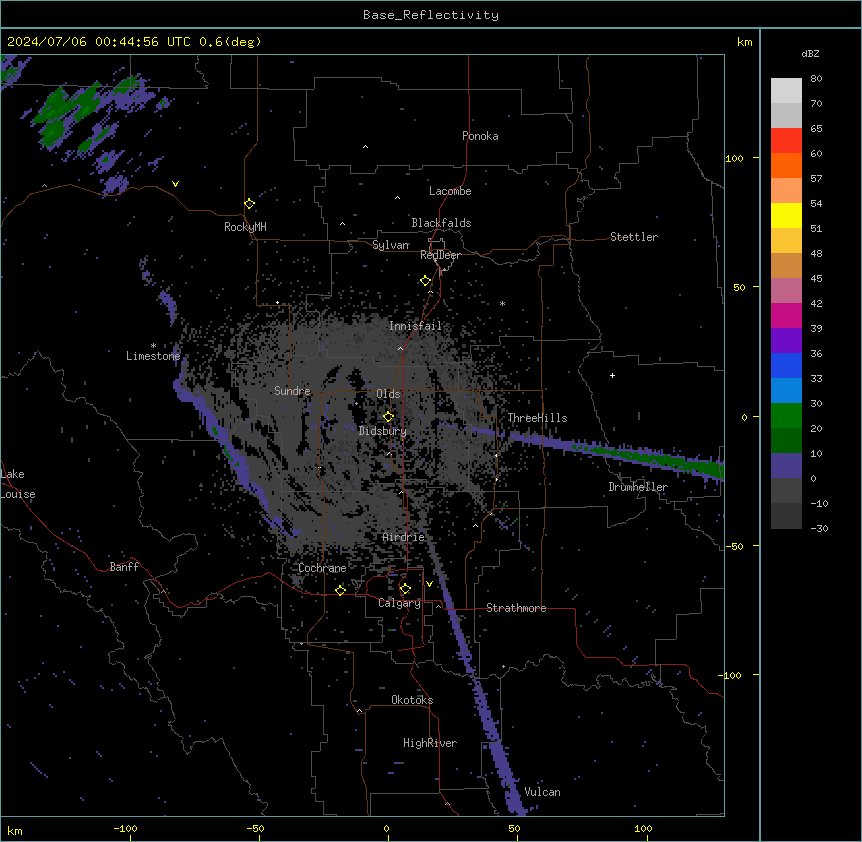Viewport: 862px width, 842px height.
Task: Click the Airdrie label
Action: (x=404, y=537)
